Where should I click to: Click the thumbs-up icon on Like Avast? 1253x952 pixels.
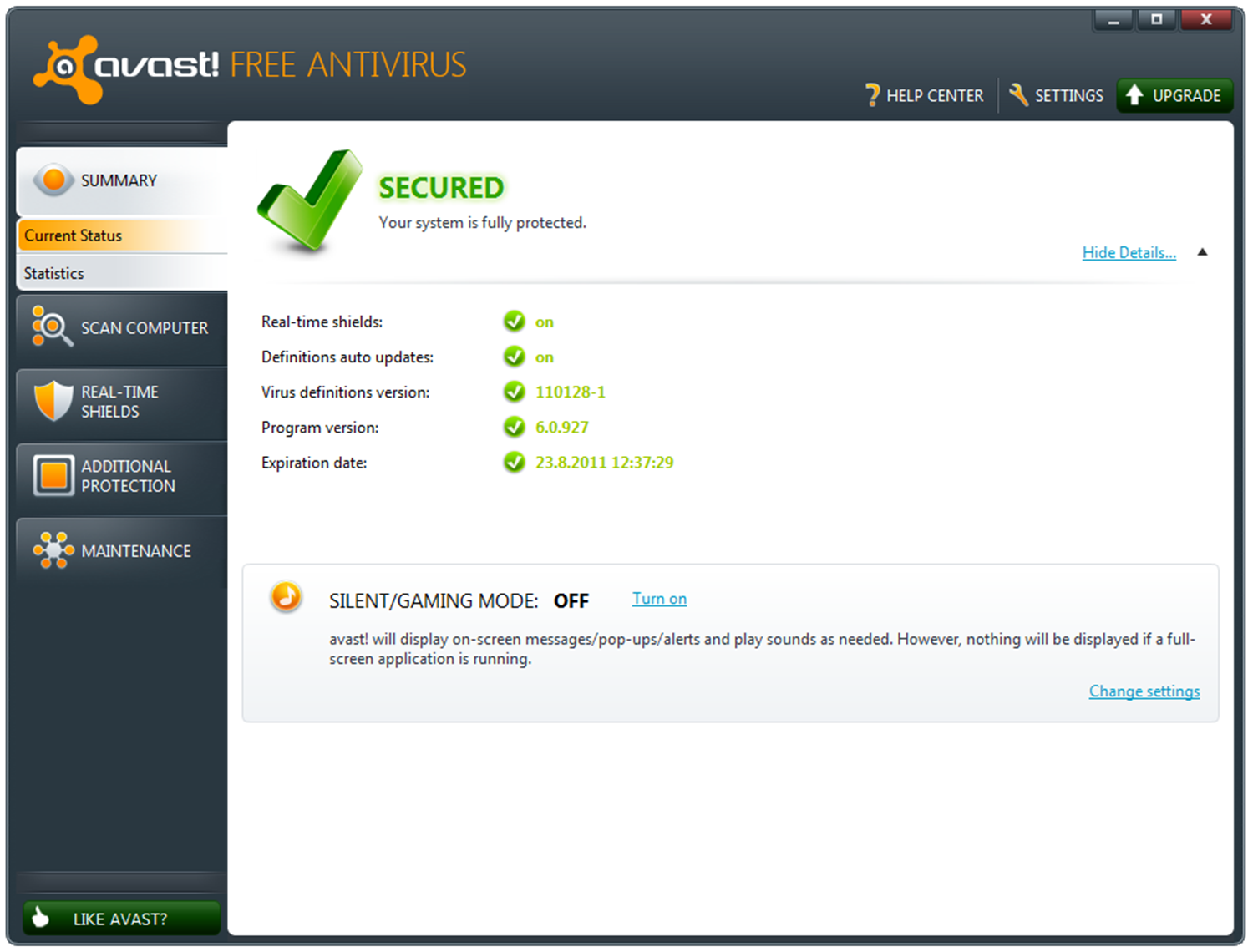[40, 918]
